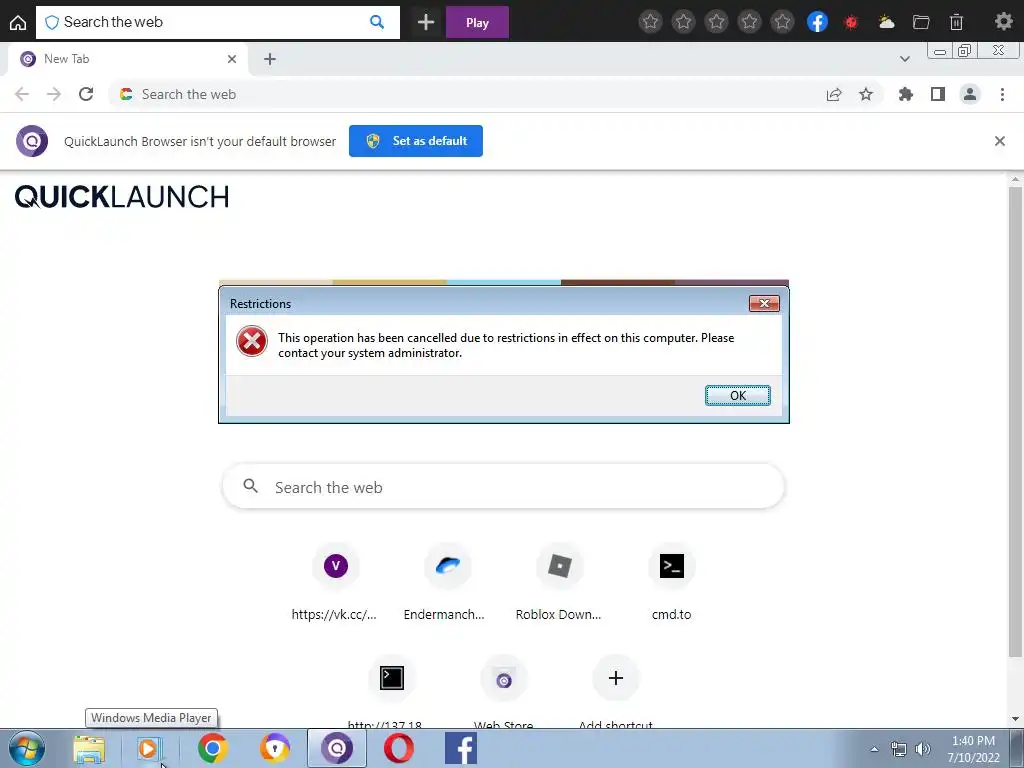1024x768 pixels.
Task: Click the browser forward arrow
Action: (x=54, y=94)
